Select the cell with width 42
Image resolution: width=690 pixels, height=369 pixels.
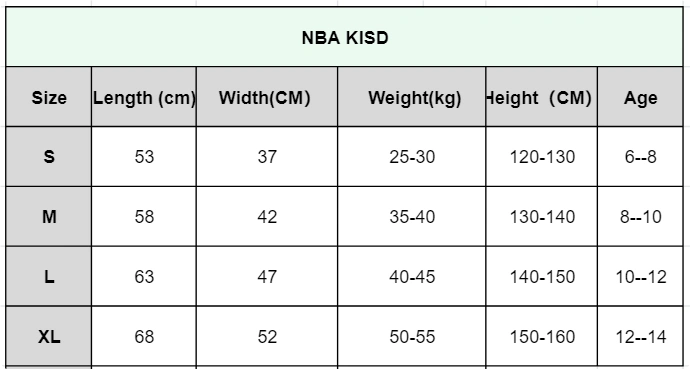267,216
